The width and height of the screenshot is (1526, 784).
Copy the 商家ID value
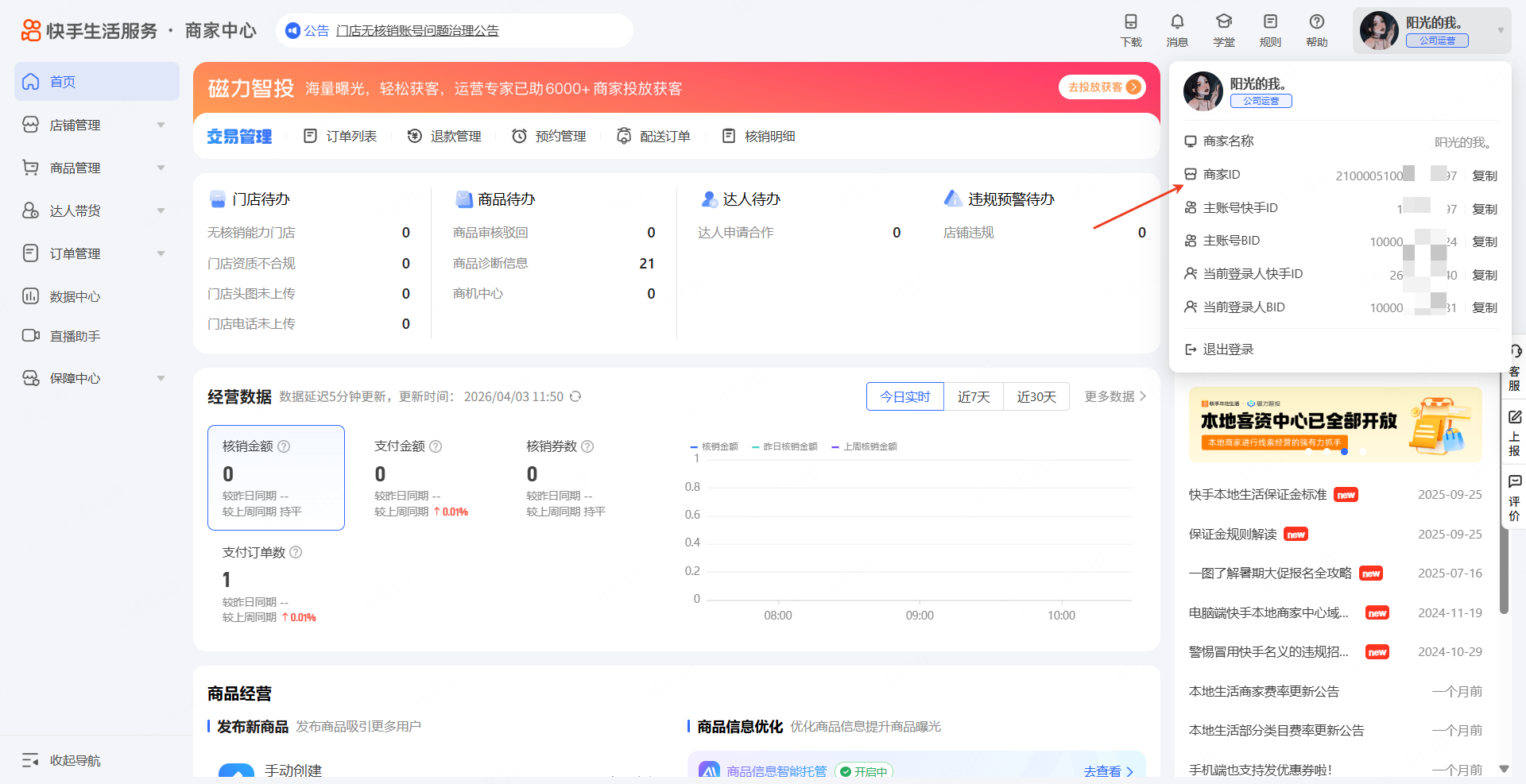[x=1485, y=176]
